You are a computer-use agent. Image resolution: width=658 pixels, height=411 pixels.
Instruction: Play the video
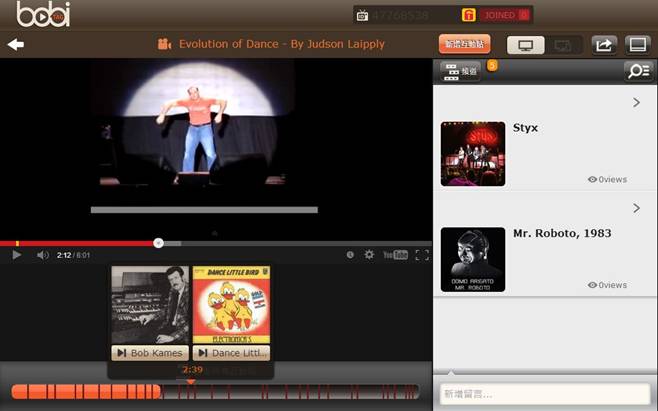[x=16, y=255]
